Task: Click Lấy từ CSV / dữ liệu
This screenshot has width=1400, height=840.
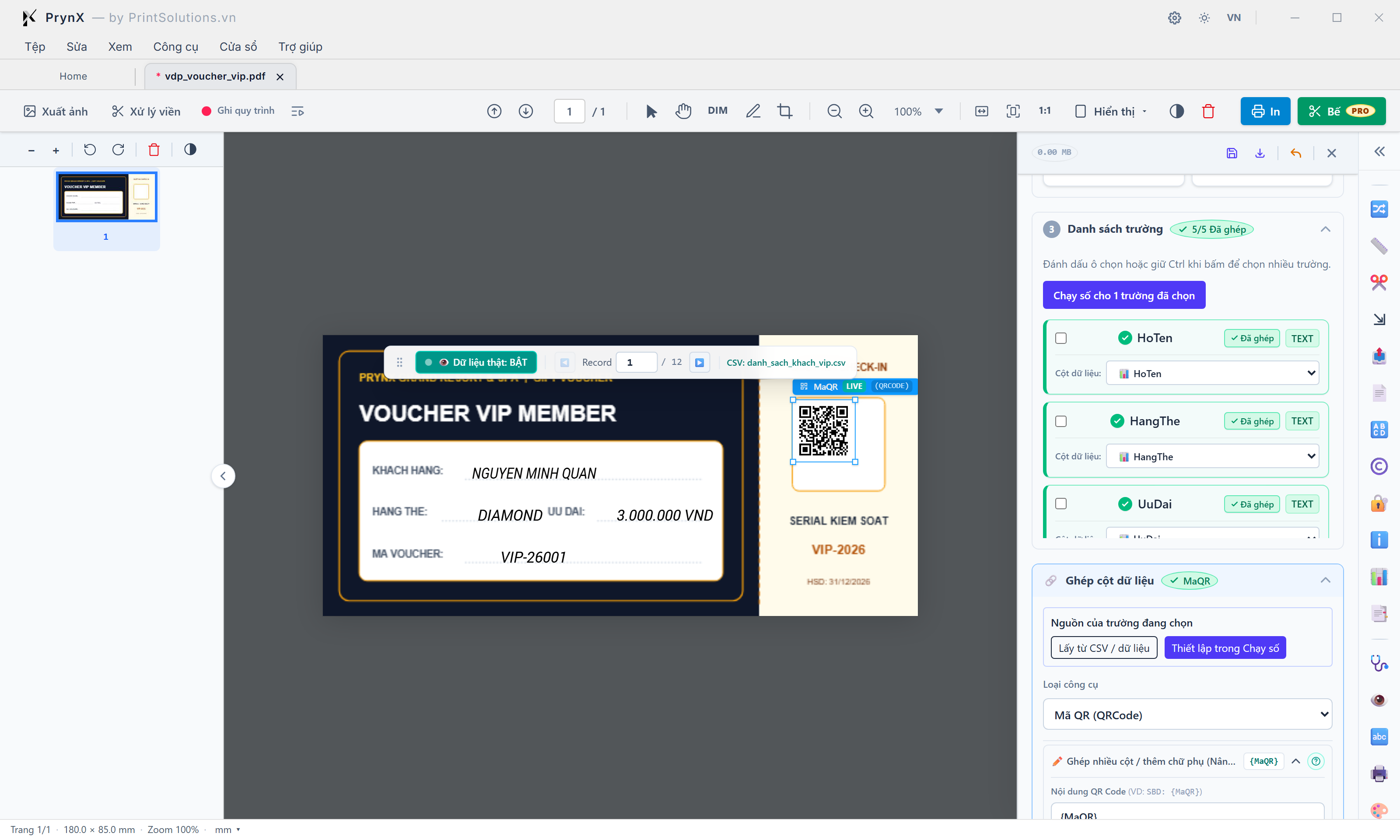Action: tap(1103, 648)
